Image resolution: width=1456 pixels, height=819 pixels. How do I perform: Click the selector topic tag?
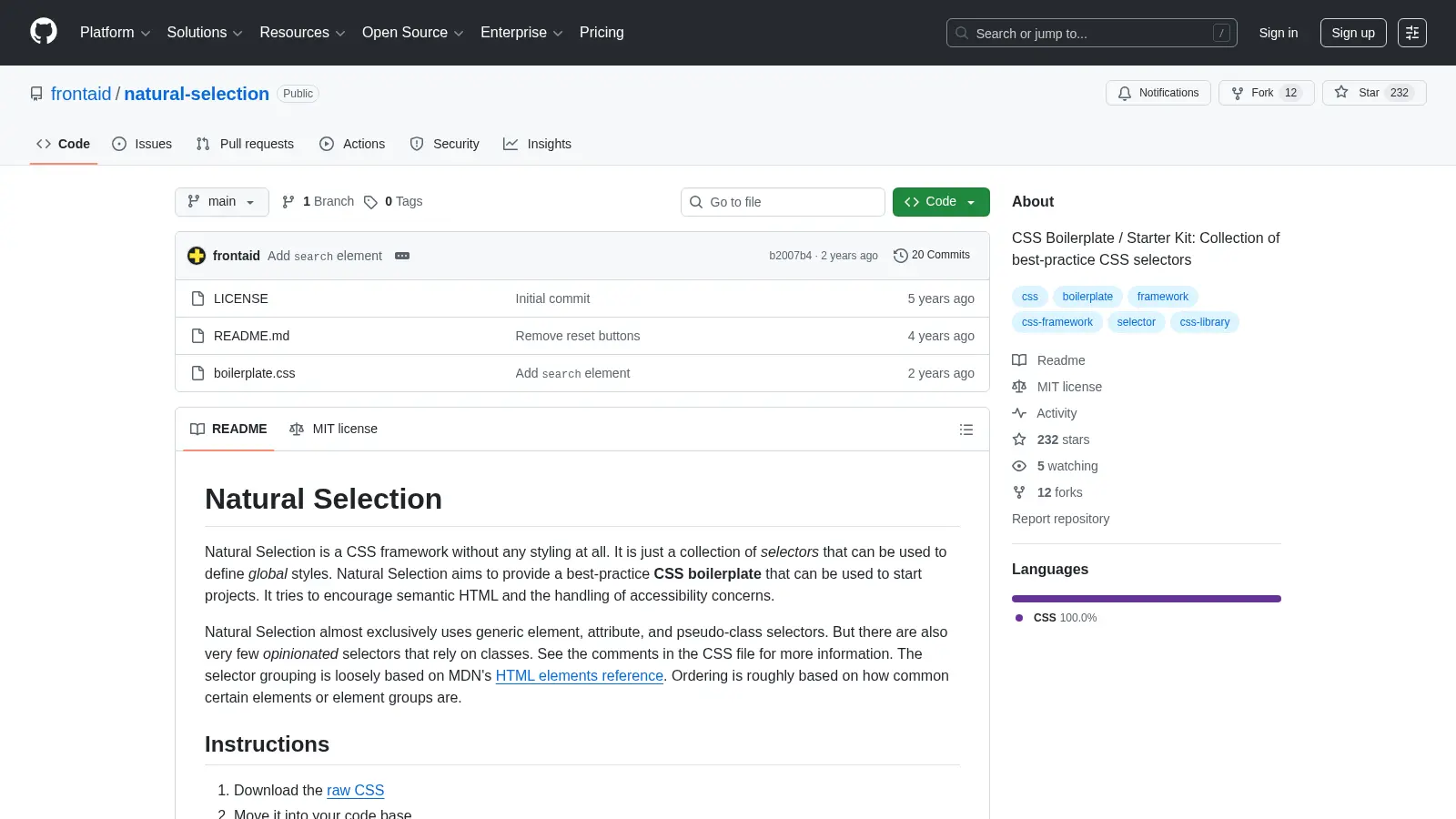click(x=1137, y=322)
